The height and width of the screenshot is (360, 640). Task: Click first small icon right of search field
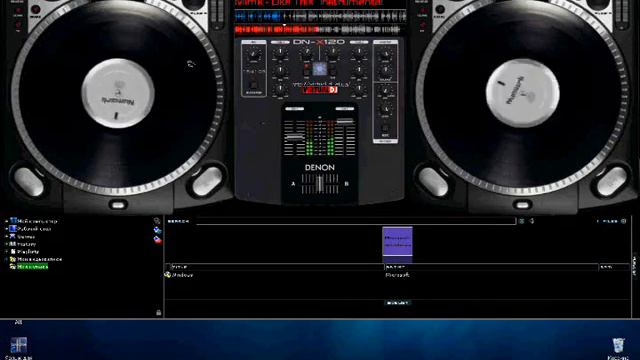point(522,221)
